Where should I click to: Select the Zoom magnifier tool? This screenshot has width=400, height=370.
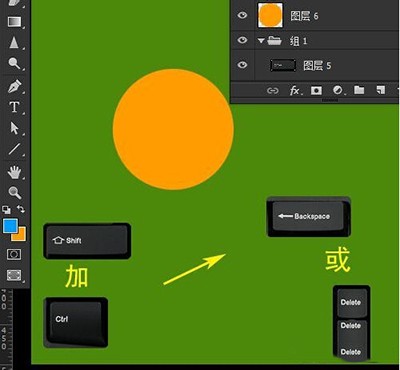pyautogui.click(x=14, y=193)
